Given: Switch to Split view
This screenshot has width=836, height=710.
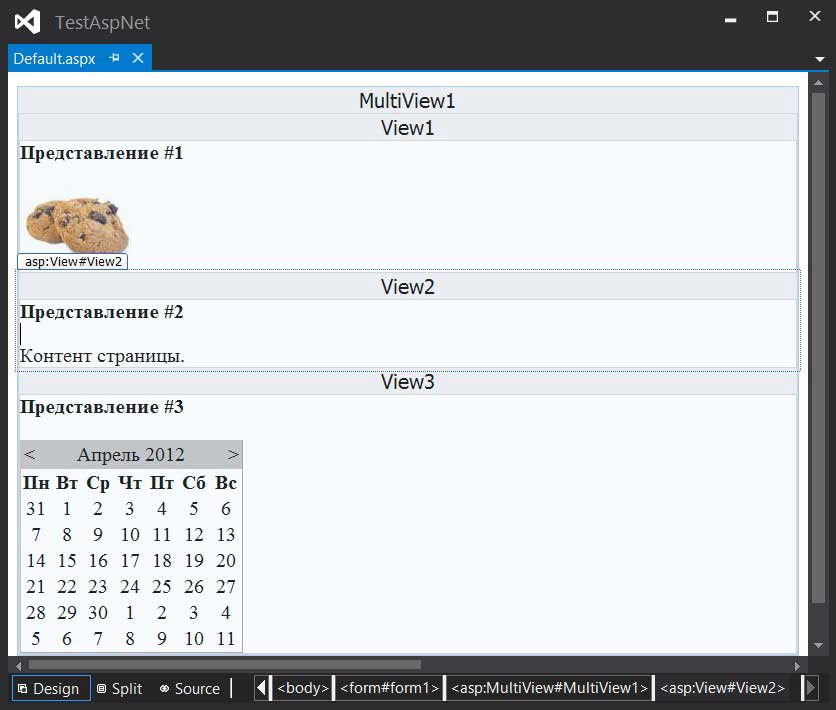Looking at the screenshot, I should pyautogui.click(x=119, y=689).
